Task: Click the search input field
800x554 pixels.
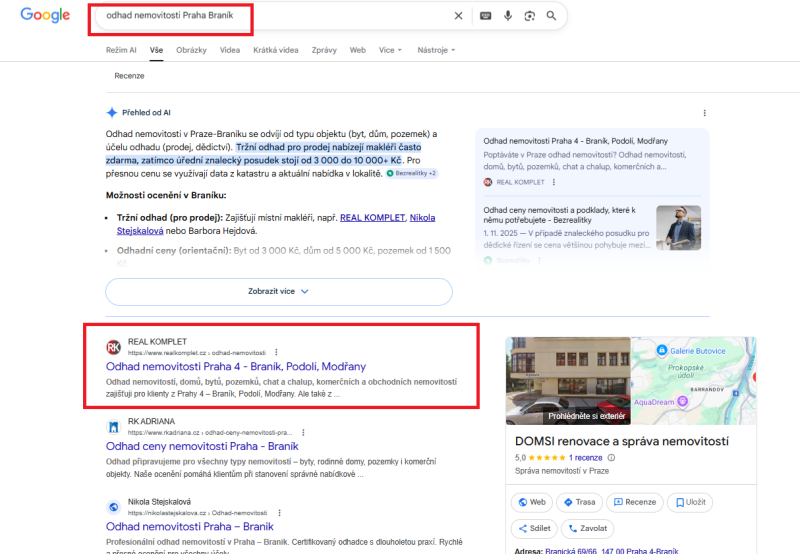Action: (270, 16)
